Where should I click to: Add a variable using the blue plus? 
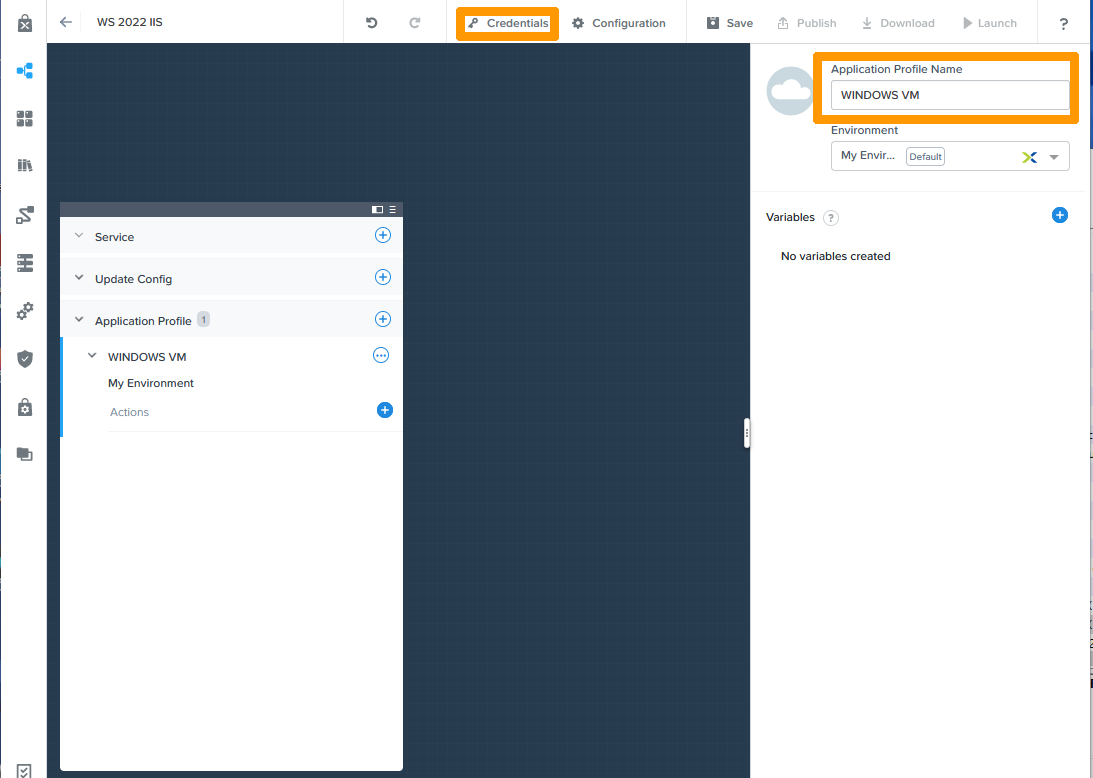1060,215
